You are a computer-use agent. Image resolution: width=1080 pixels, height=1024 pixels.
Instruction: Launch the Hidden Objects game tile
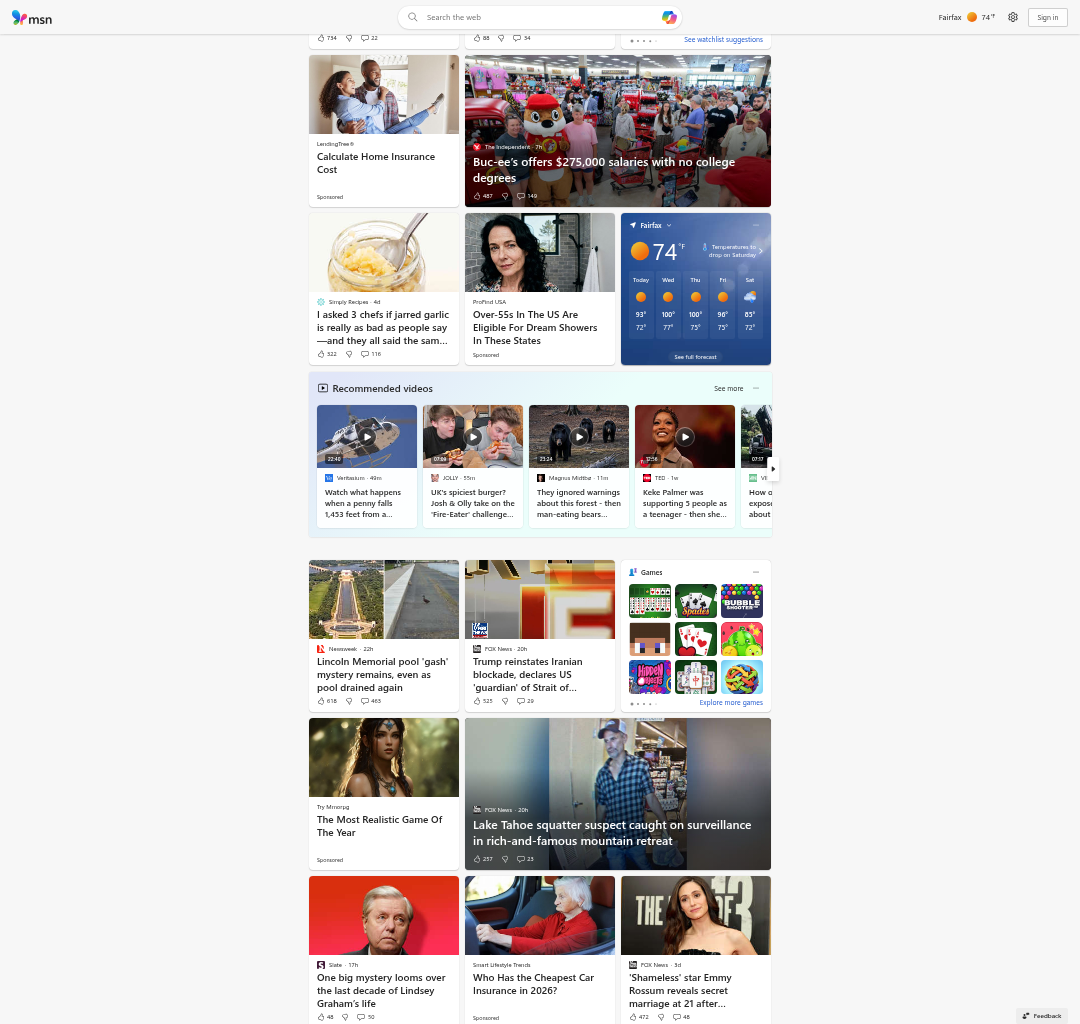[x=650, y=677]
